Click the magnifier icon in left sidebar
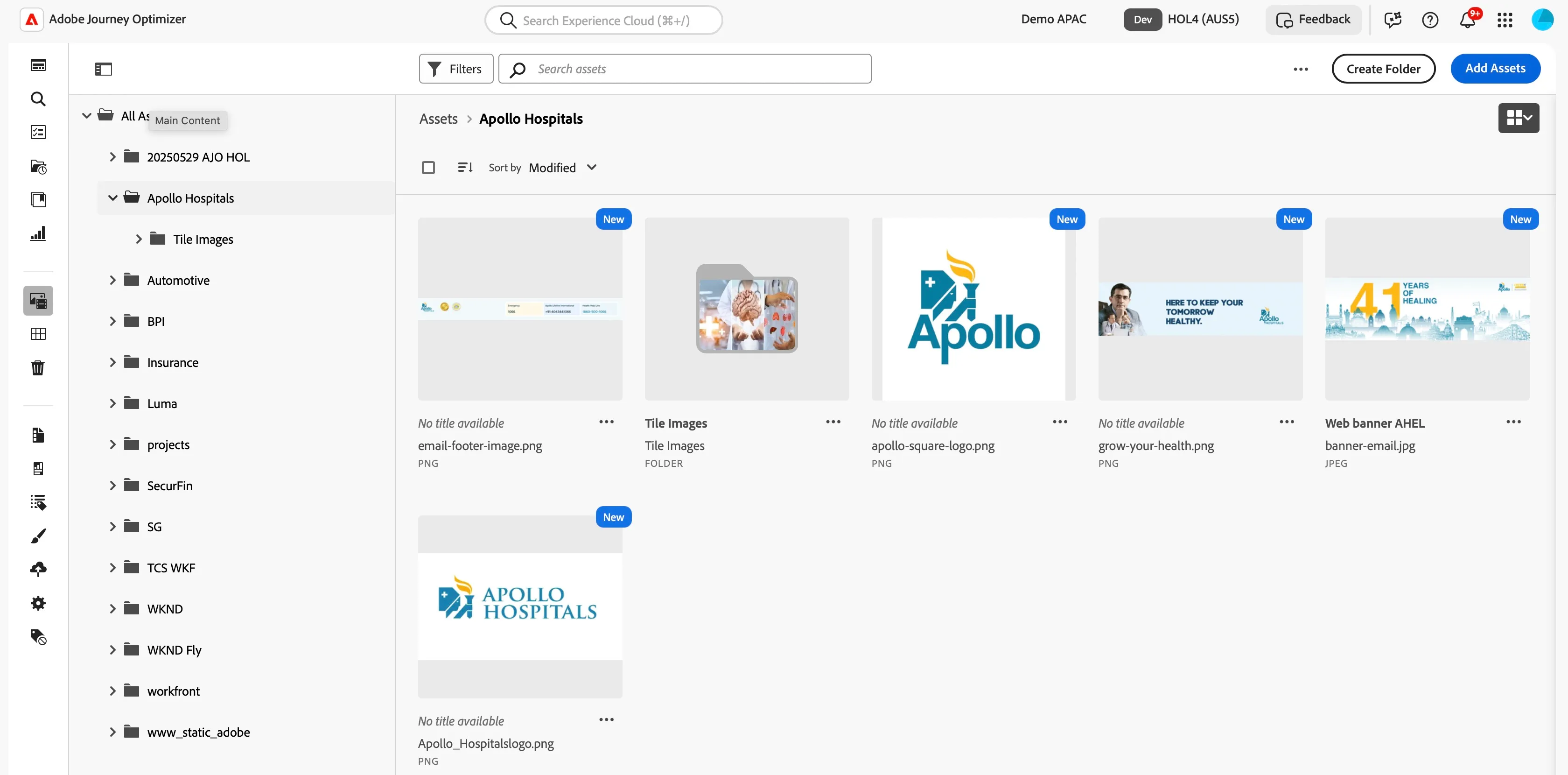Image resolution: width=1568 pixels, height=775 pixels. [x=38, y=99]
